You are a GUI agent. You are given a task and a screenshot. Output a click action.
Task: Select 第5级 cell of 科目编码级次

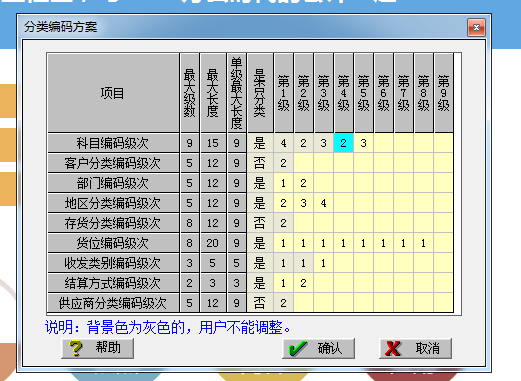tap(363, 143)
